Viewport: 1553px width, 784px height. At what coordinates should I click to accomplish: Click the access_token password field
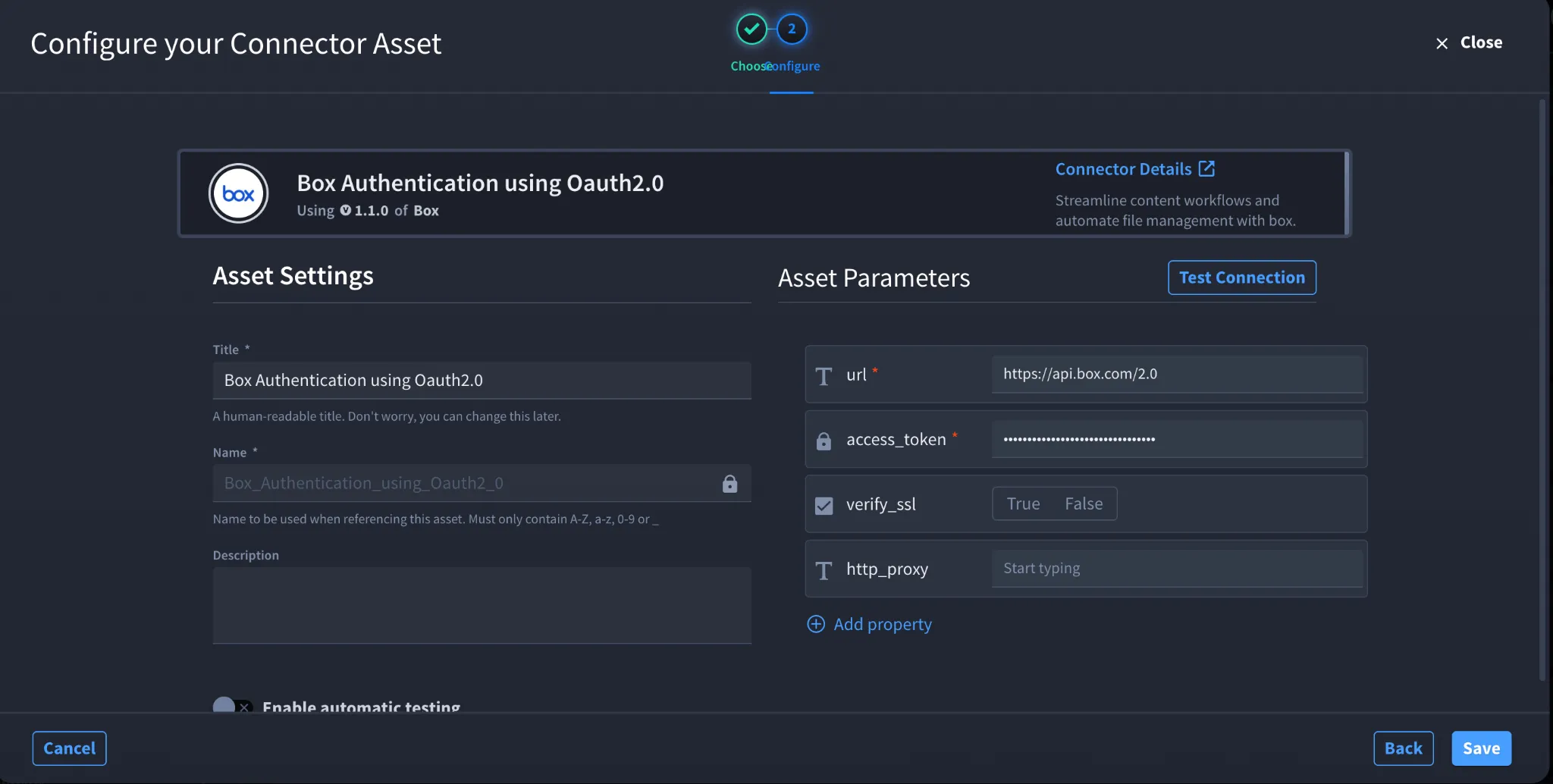pos(1177,439)
